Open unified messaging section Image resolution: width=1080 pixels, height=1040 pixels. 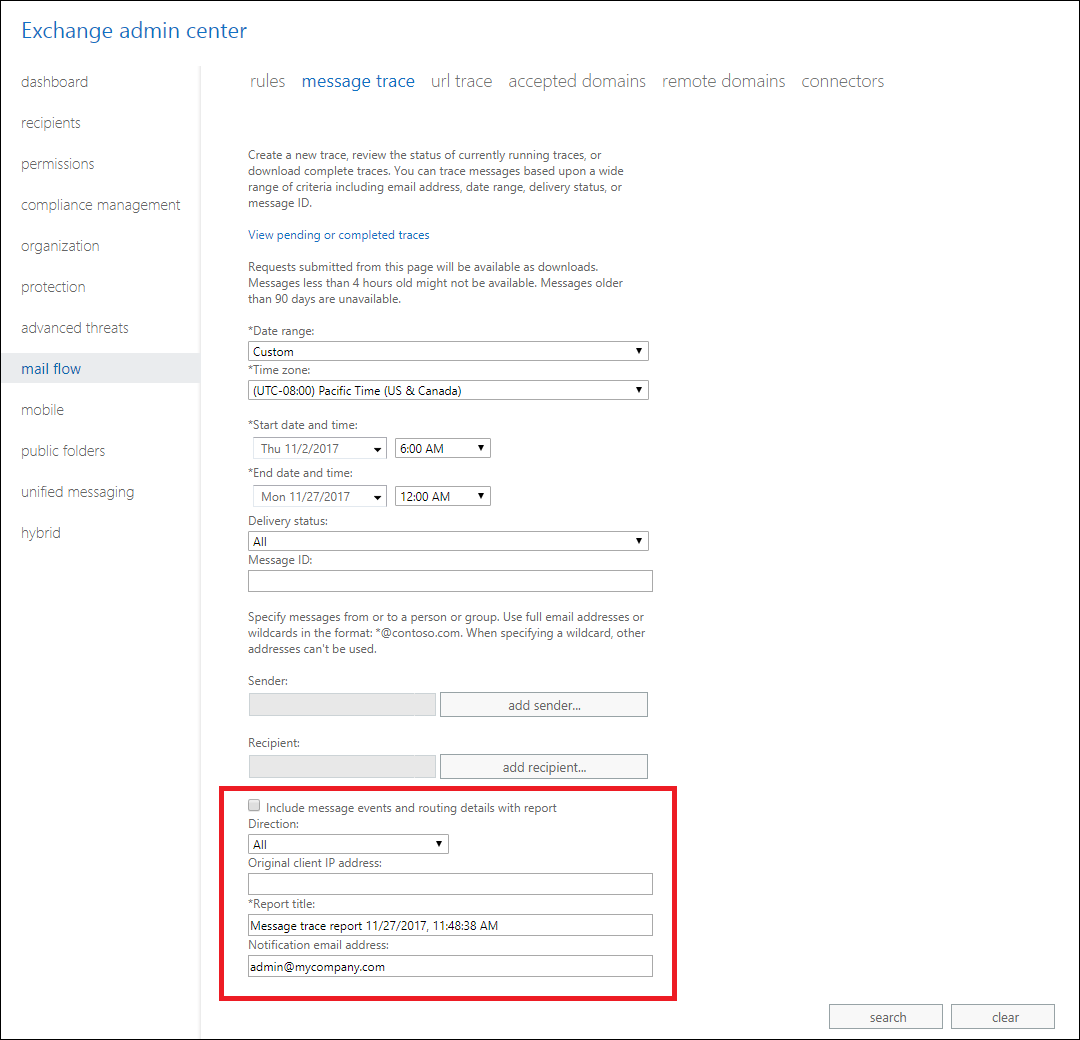coord(77,492)
